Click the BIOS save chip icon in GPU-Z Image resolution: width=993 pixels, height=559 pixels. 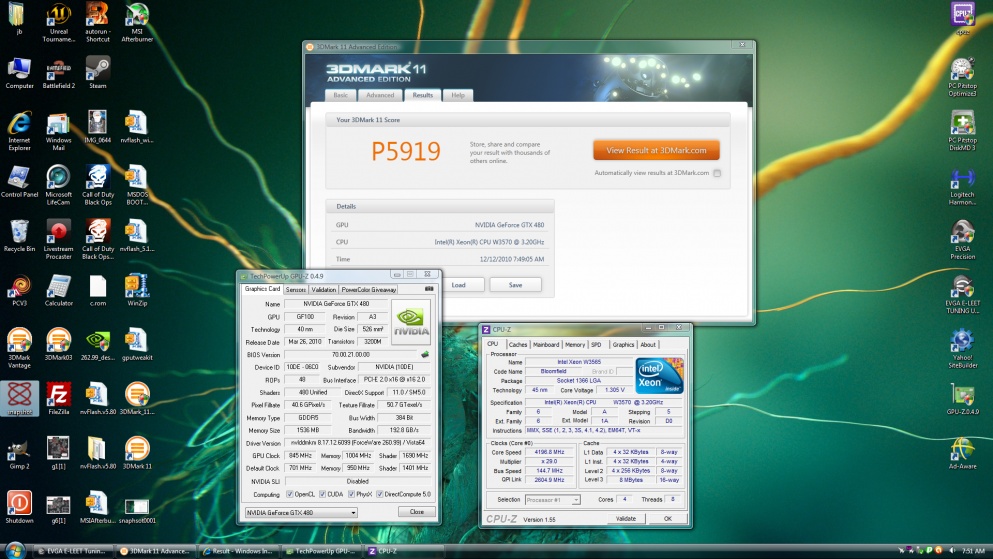tap(425, 354)
